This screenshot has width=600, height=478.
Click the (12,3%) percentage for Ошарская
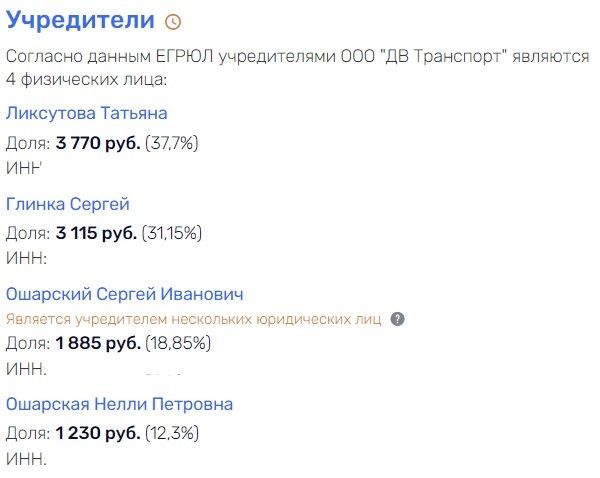point(172,433)
